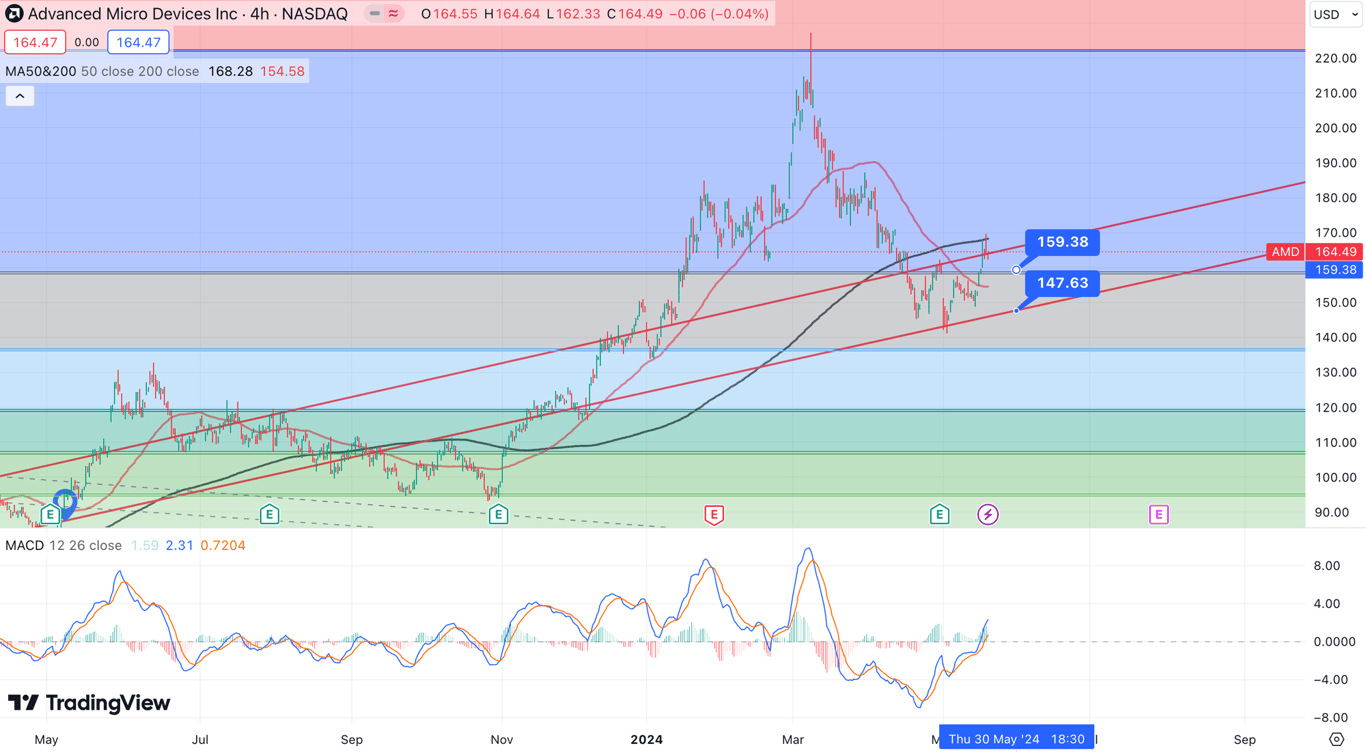Image resolution: width=1366 pixels, height=752 pixels.
Task: Click the red AMD 164.49 price axis label
Action: pyautogui.click(x=1314, y=252)
